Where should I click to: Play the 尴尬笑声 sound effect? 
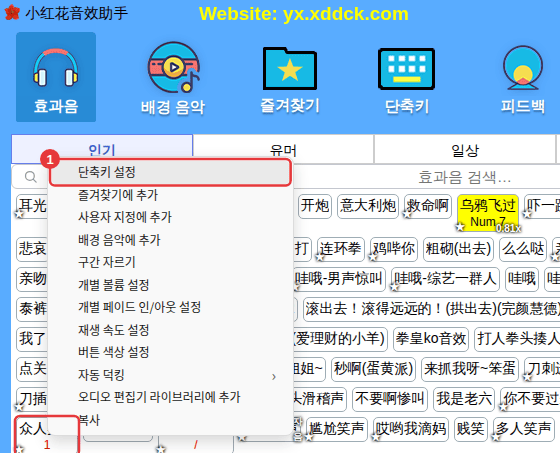(x=337, y=429)
